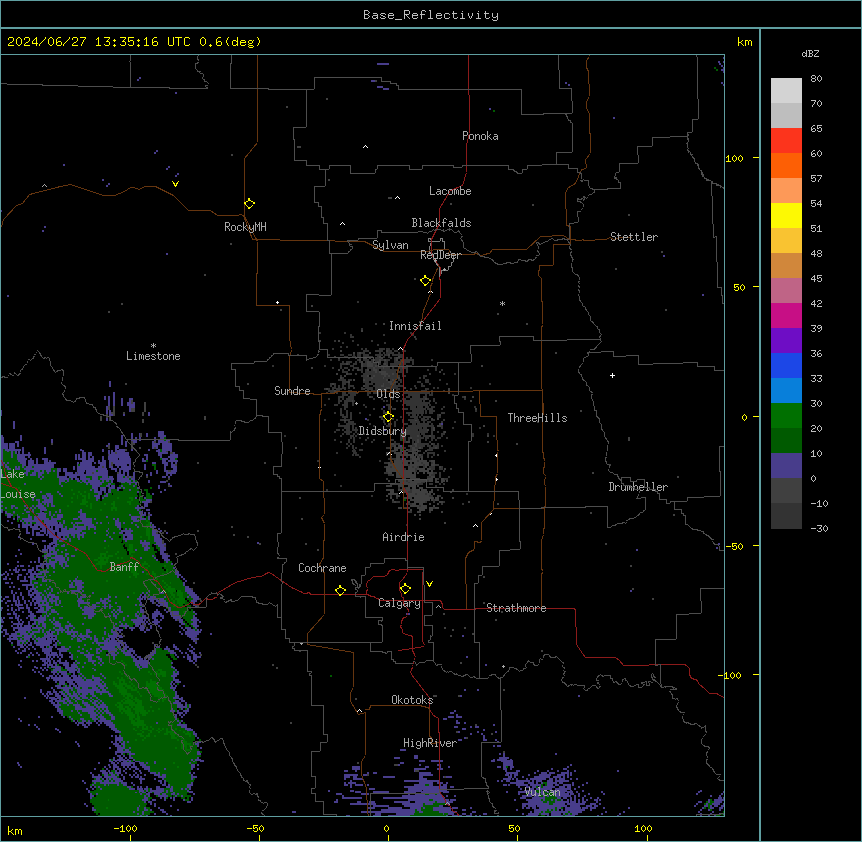The height and width of the screenshot is (842, 862).
Task: Click the Sylvan label
Action: pyautogui.click(x=390, y=245)
